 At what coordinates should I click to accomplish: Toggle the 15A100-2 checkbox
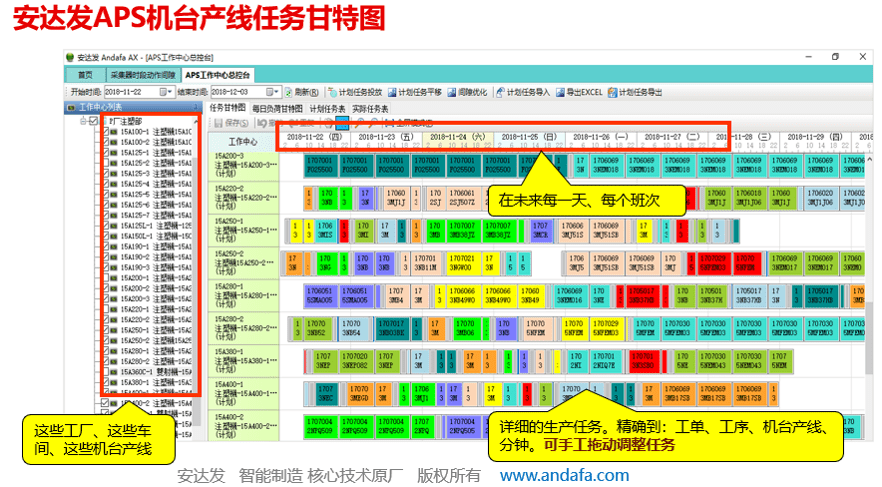point(105,142)
